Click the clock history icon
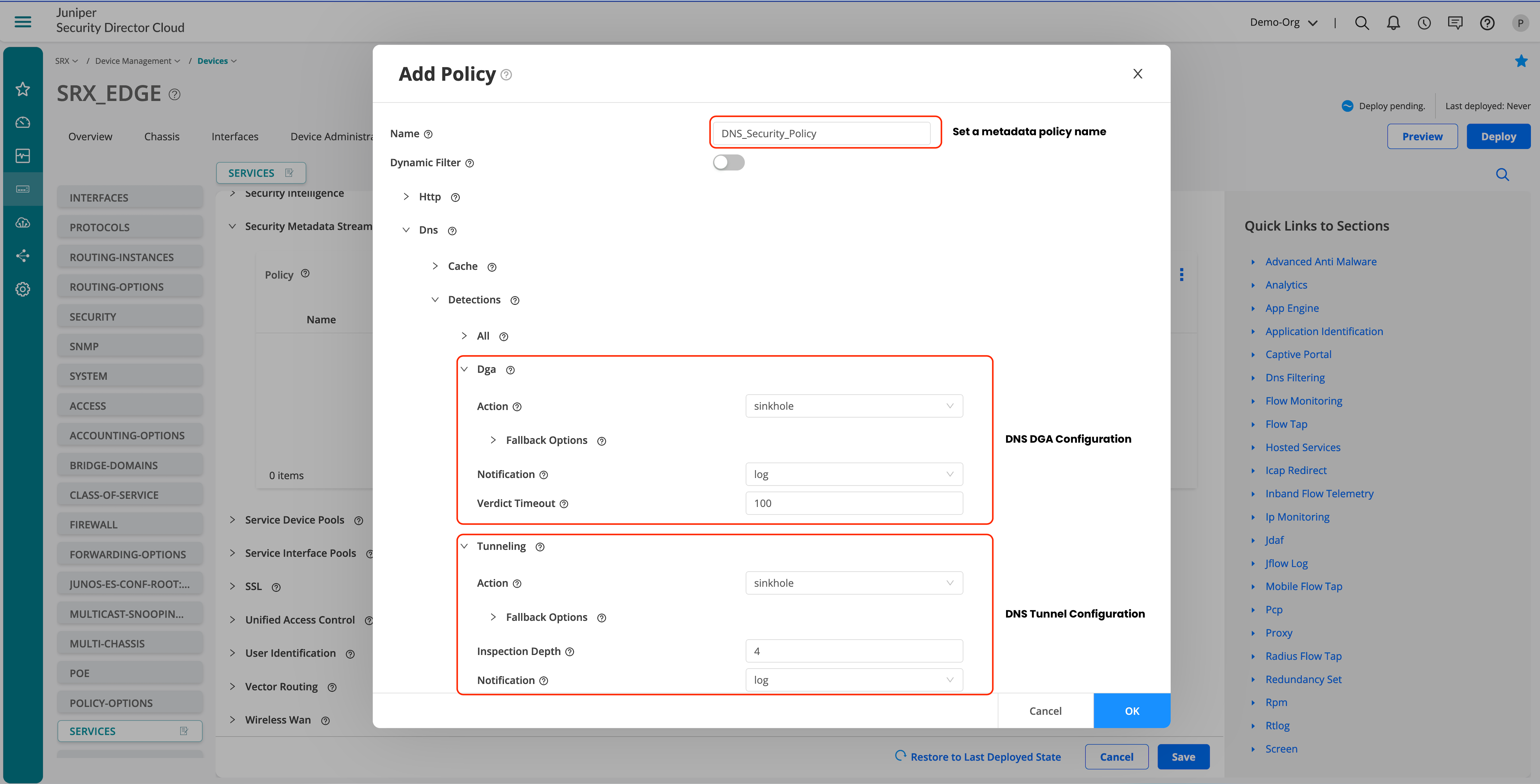 pos(1424,23)
